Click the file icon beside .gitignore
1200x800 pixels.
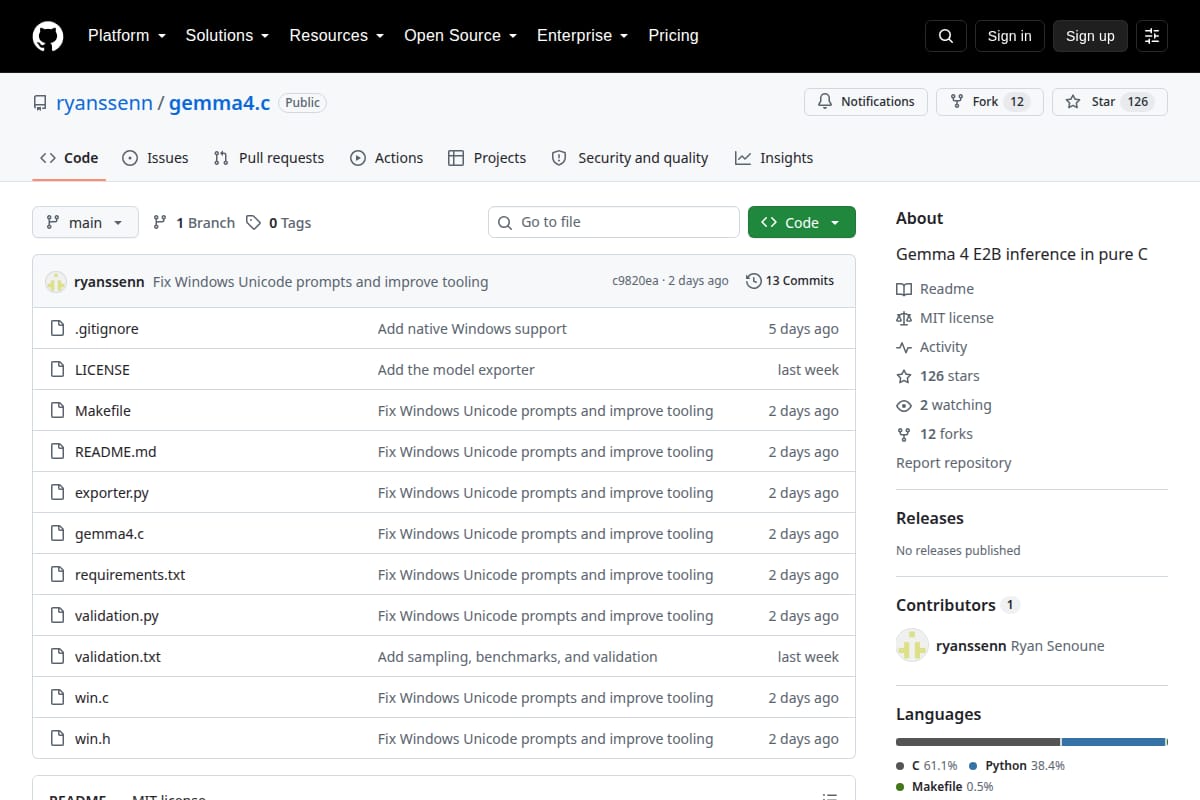[x=57, y=329]
